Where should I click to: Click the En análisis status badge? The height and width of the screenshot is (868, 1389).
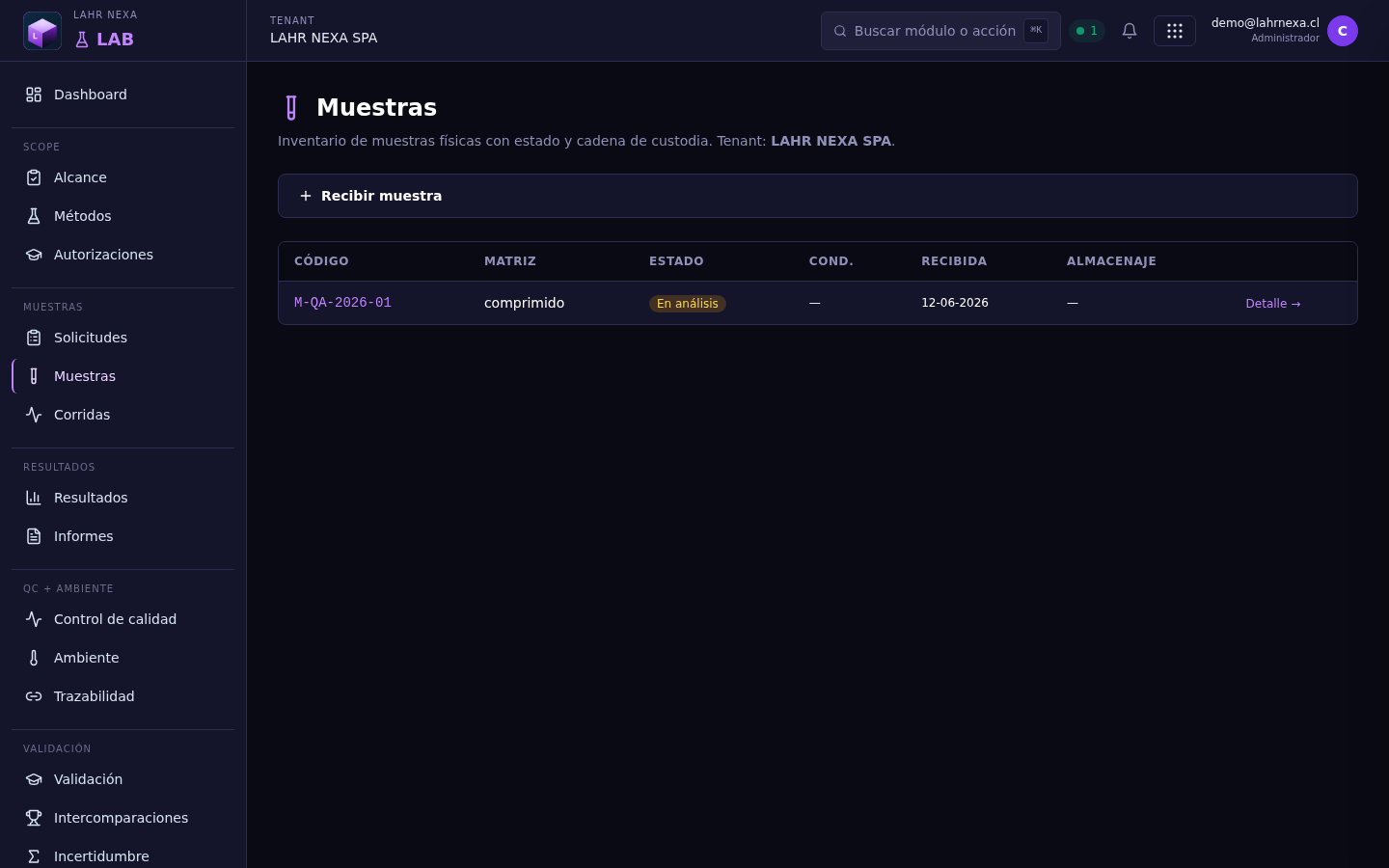coord(688,303)
